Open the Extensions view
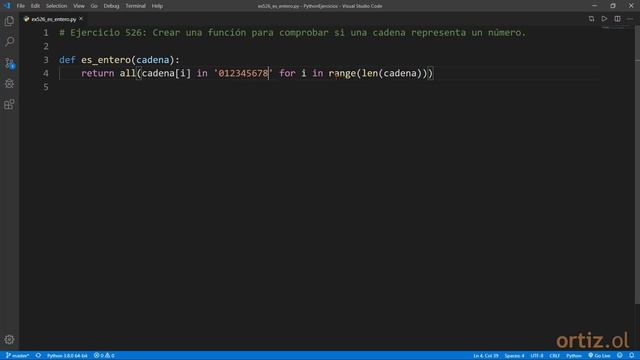Screen dimensions: 640x360 pos(9,104)
